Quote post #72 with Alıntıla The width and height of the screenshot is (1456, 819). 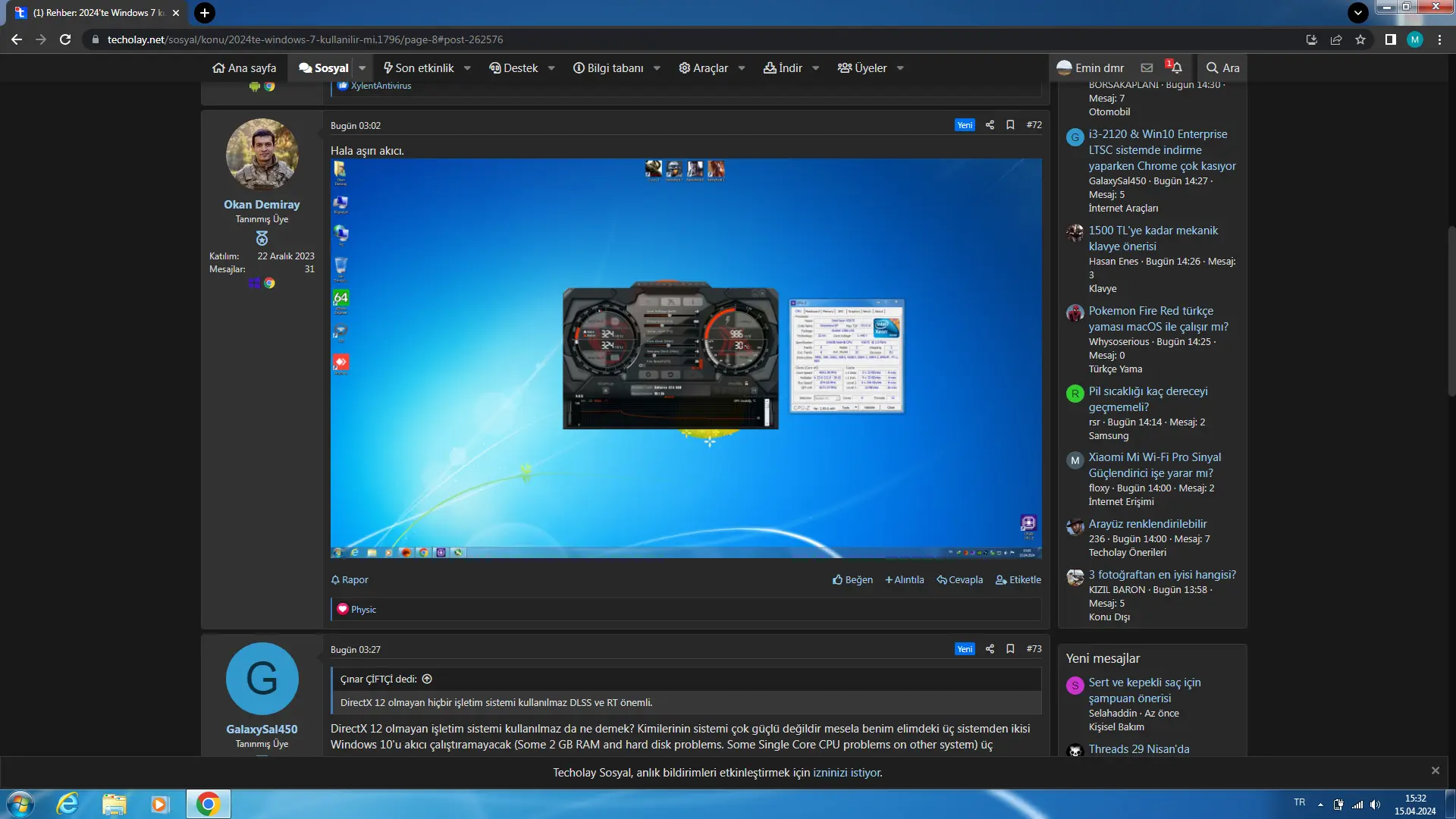pos(905,580)
